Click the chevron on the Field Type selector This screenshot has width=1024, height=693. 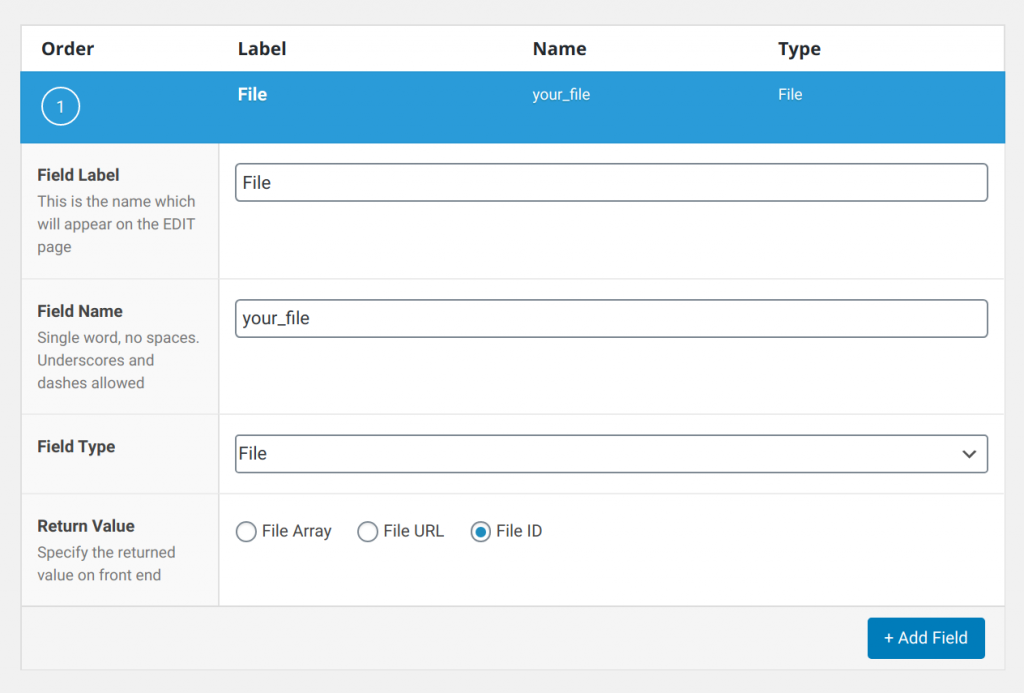(x=969, y=454)
